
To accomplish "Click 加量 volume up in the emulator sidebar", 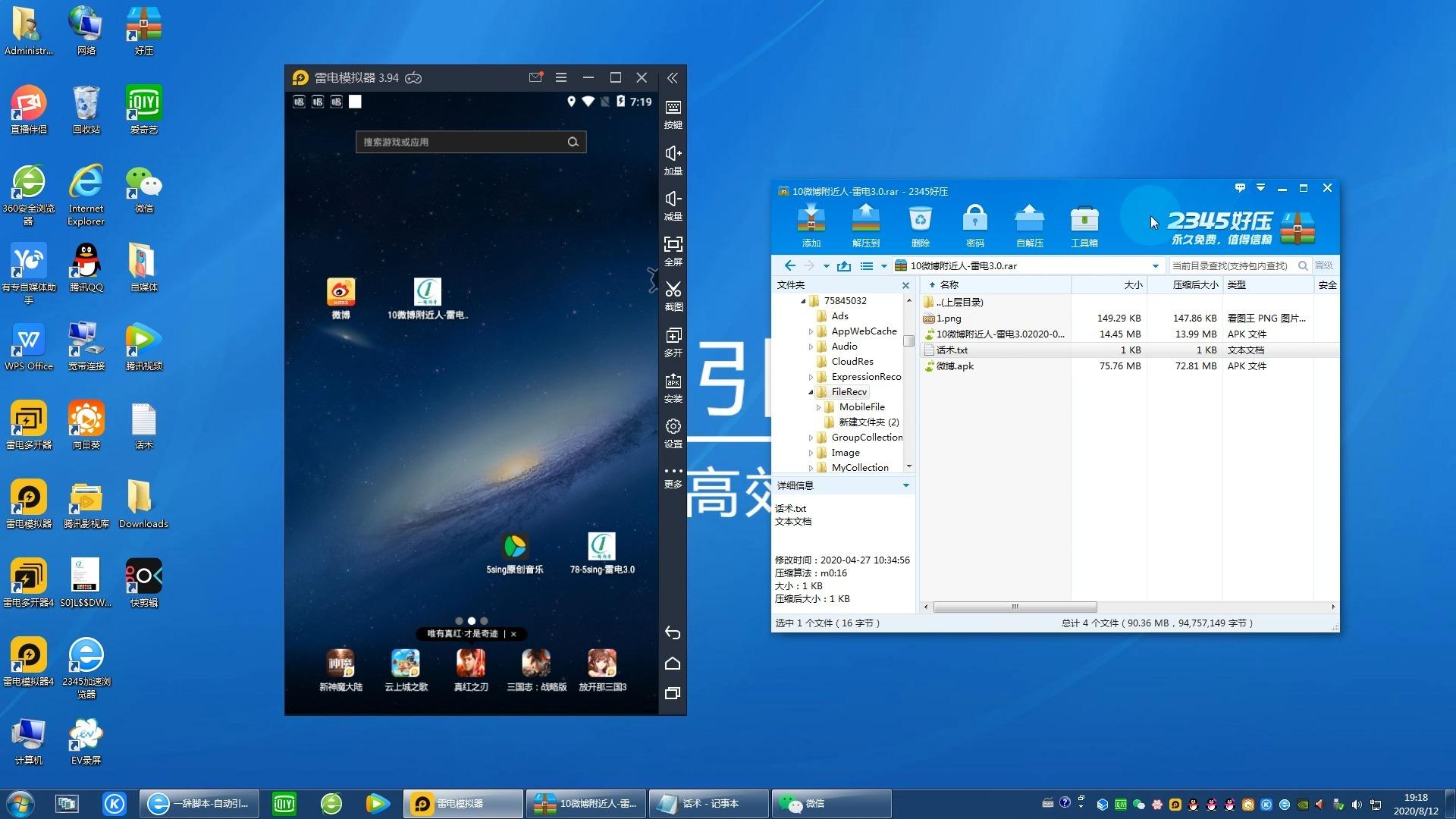I will pyautogui.click(x=673, y=160).
